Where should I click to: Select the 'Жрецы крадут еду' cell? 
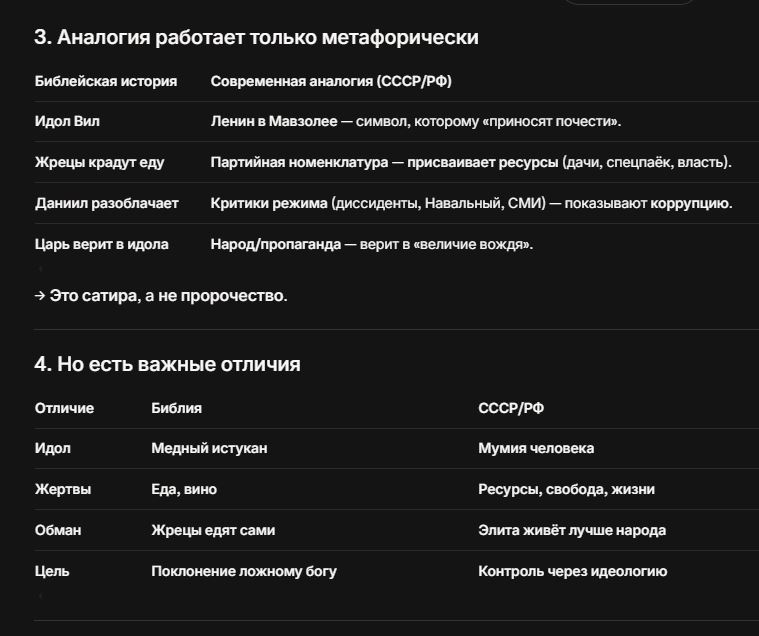pyautogui.click(x=99, y=162)
